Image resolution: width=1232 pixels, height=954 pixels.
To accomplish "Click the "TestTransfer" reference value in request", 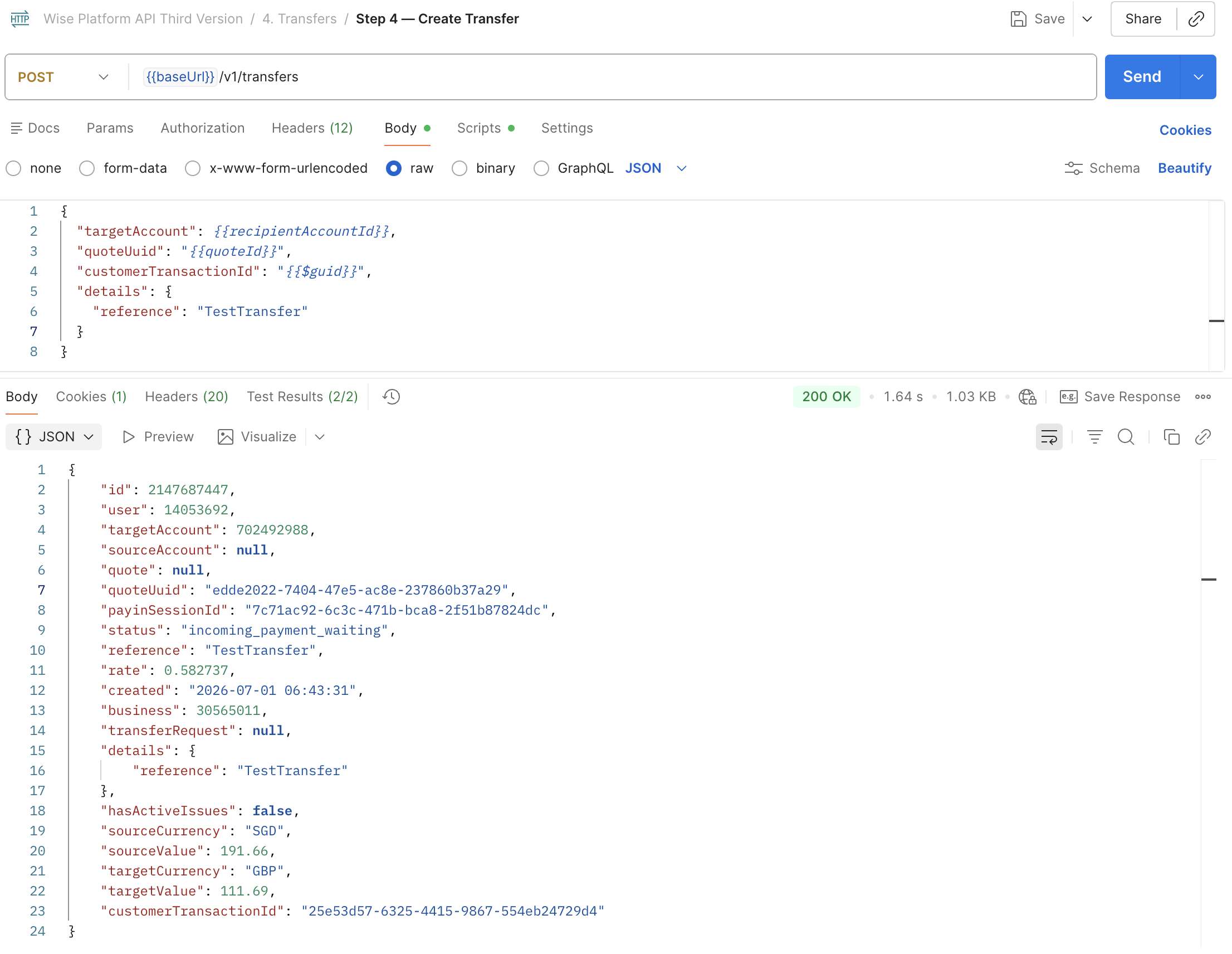I will [252, 311].
